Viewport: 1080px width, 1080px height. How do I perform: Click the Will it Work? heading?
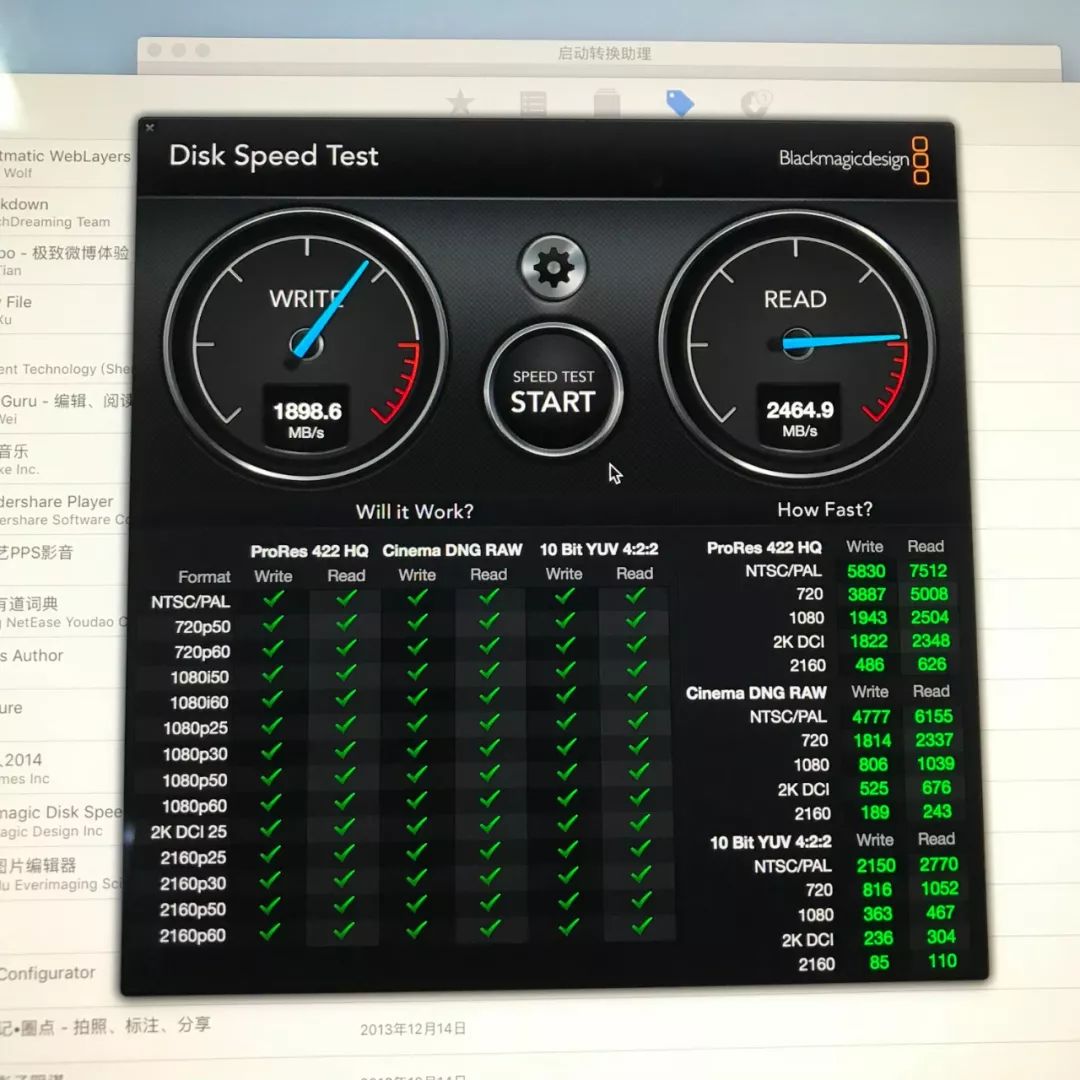pyautogui.click(x=415, y=512)
